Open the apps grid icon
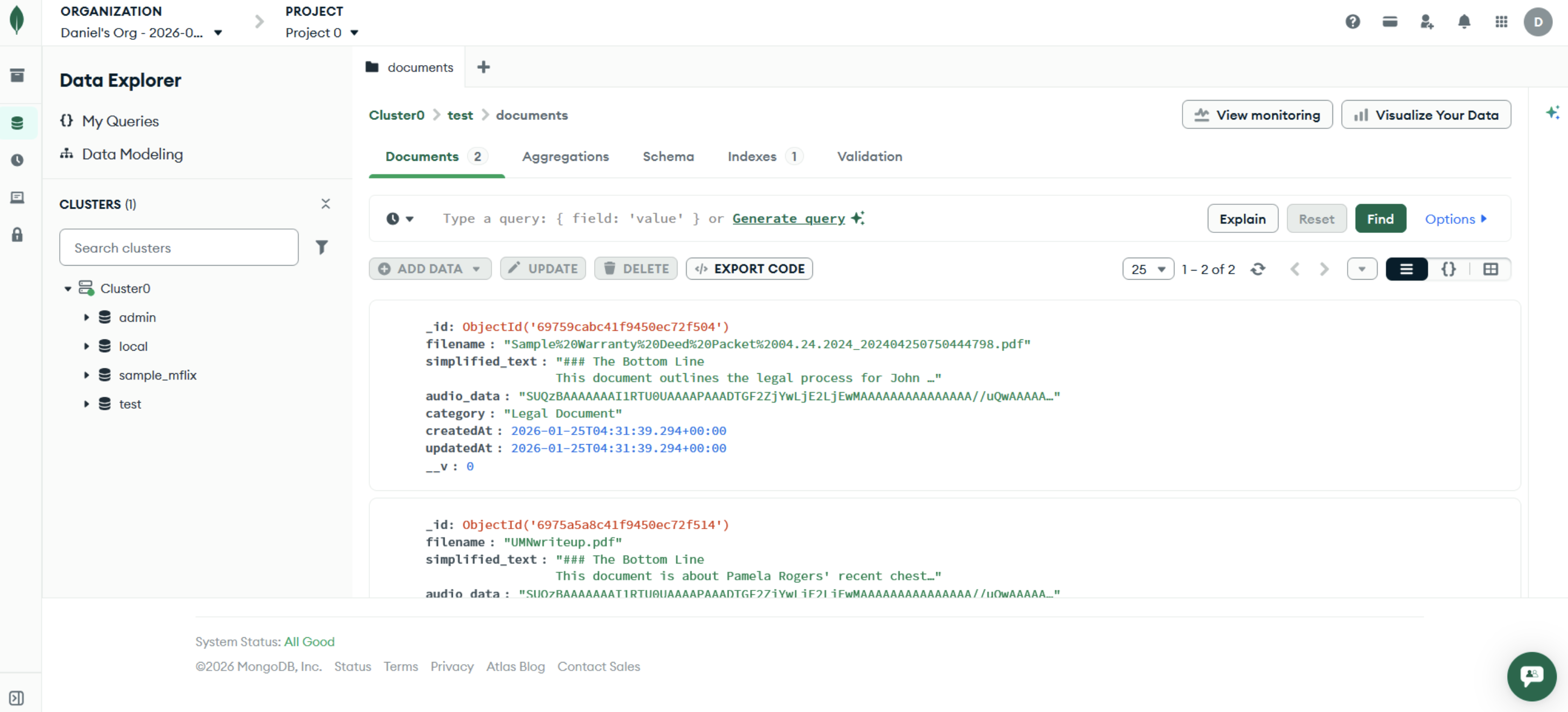The width and height of the screenshot is (1568, 712). tap(1501, 22)
